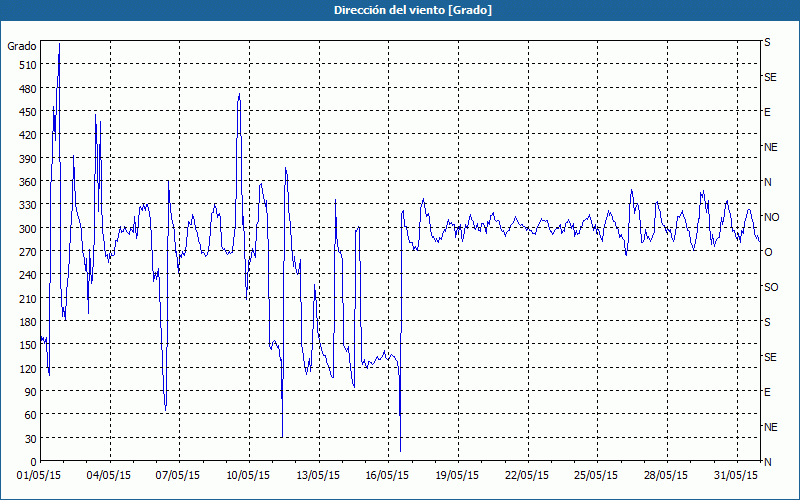Select the 450 value on the left axis

28,112
